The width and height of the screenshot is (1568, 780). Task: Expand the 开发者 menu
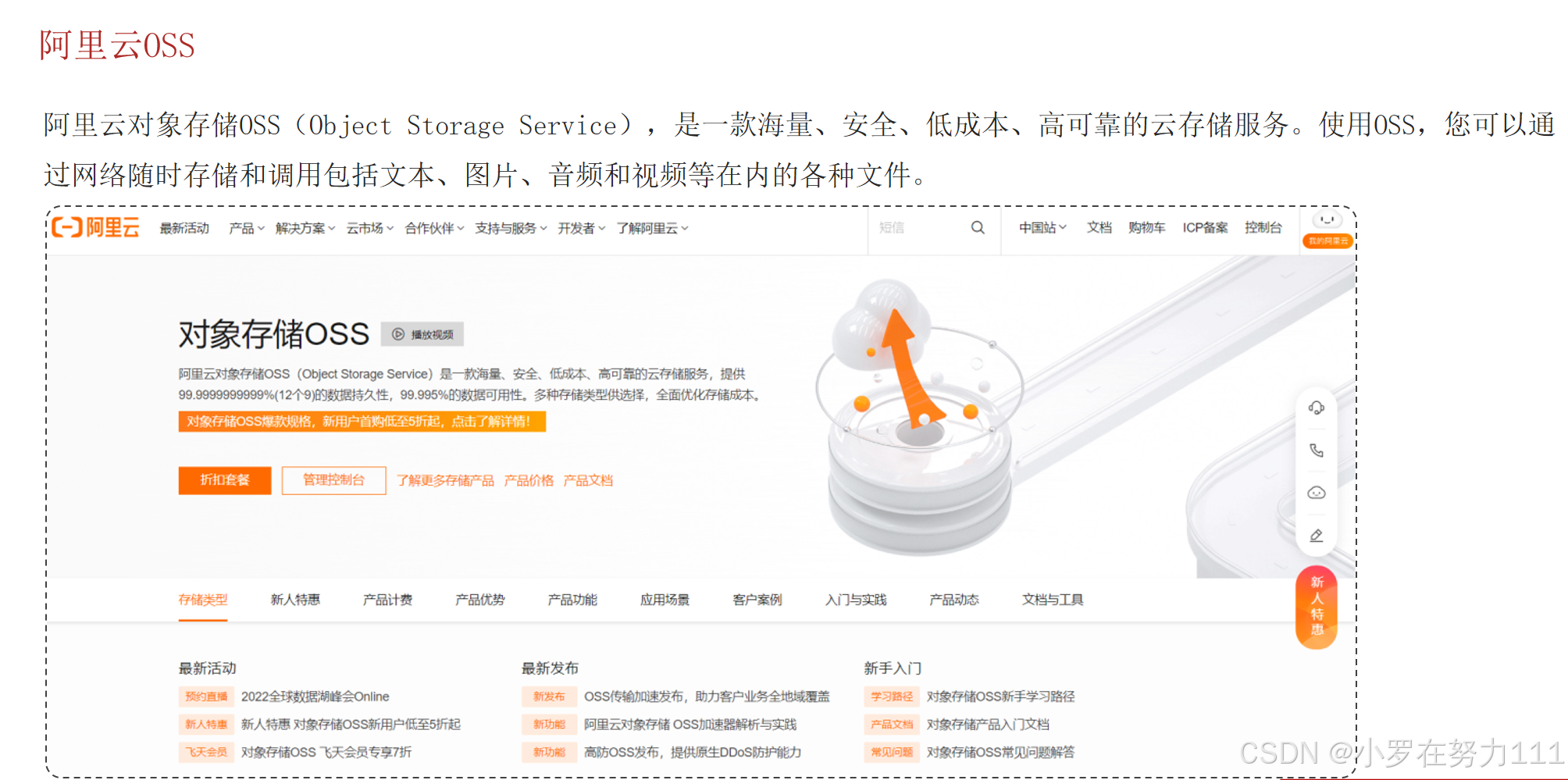(581, 228)
